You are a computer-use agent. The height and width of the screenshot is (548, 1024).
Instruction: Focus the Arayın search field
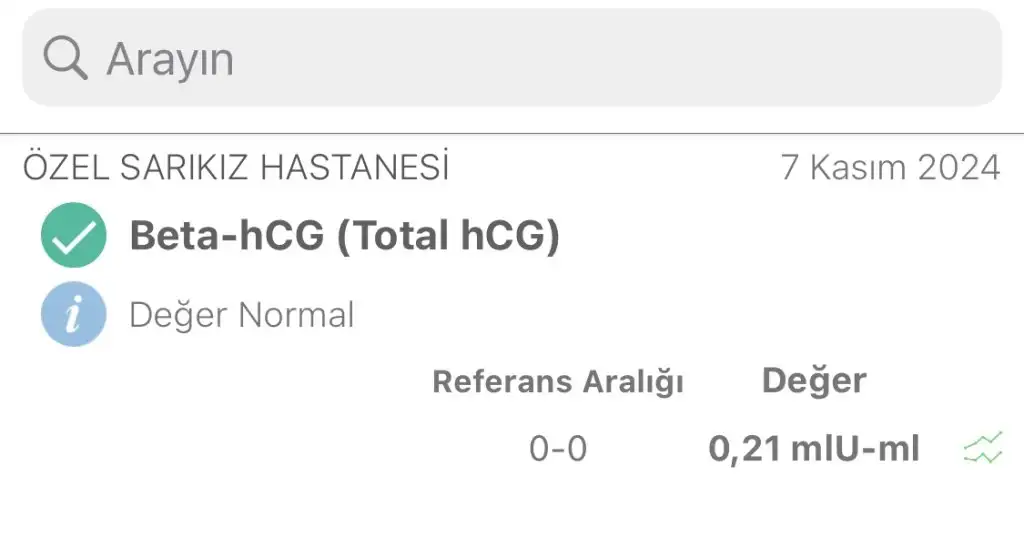tap(512, 57)
